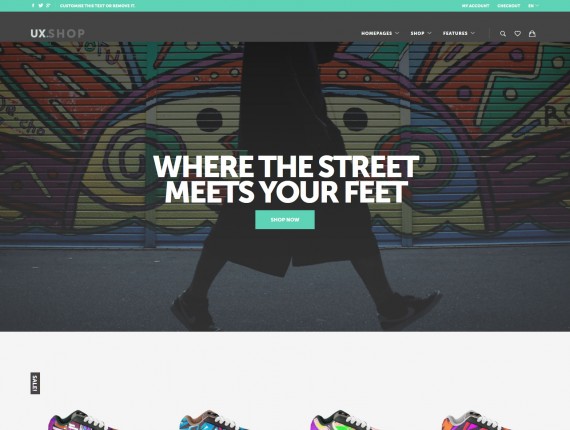Open the wishlist heart icon

tap(517, 33)
